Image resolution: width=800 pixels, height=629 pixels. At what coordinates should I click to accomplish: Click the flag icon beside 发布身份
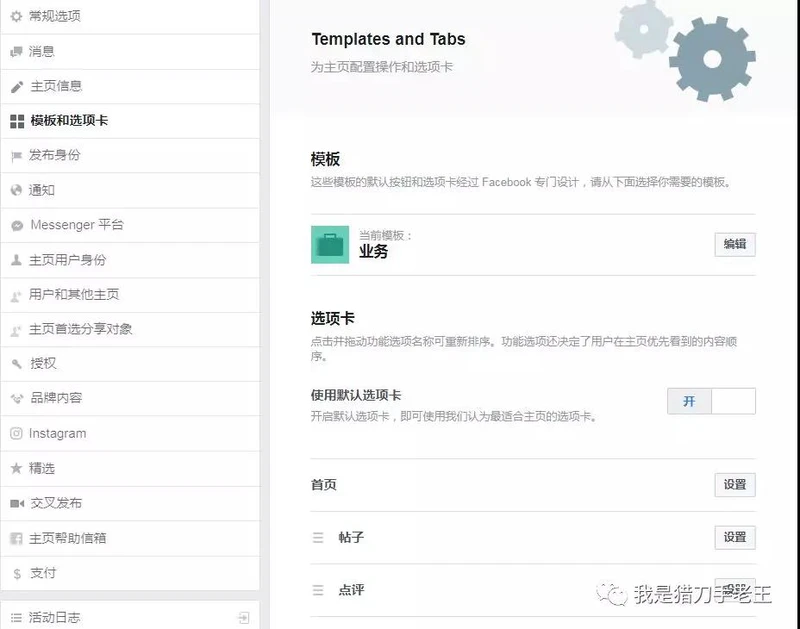(x=16, y=156)
